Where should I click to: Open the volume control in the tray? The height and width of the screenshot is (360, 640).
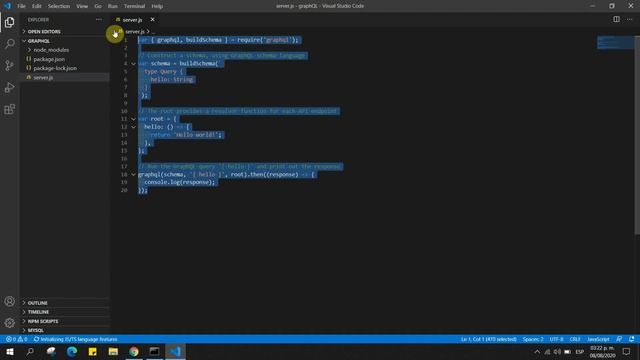click(557, 352)
